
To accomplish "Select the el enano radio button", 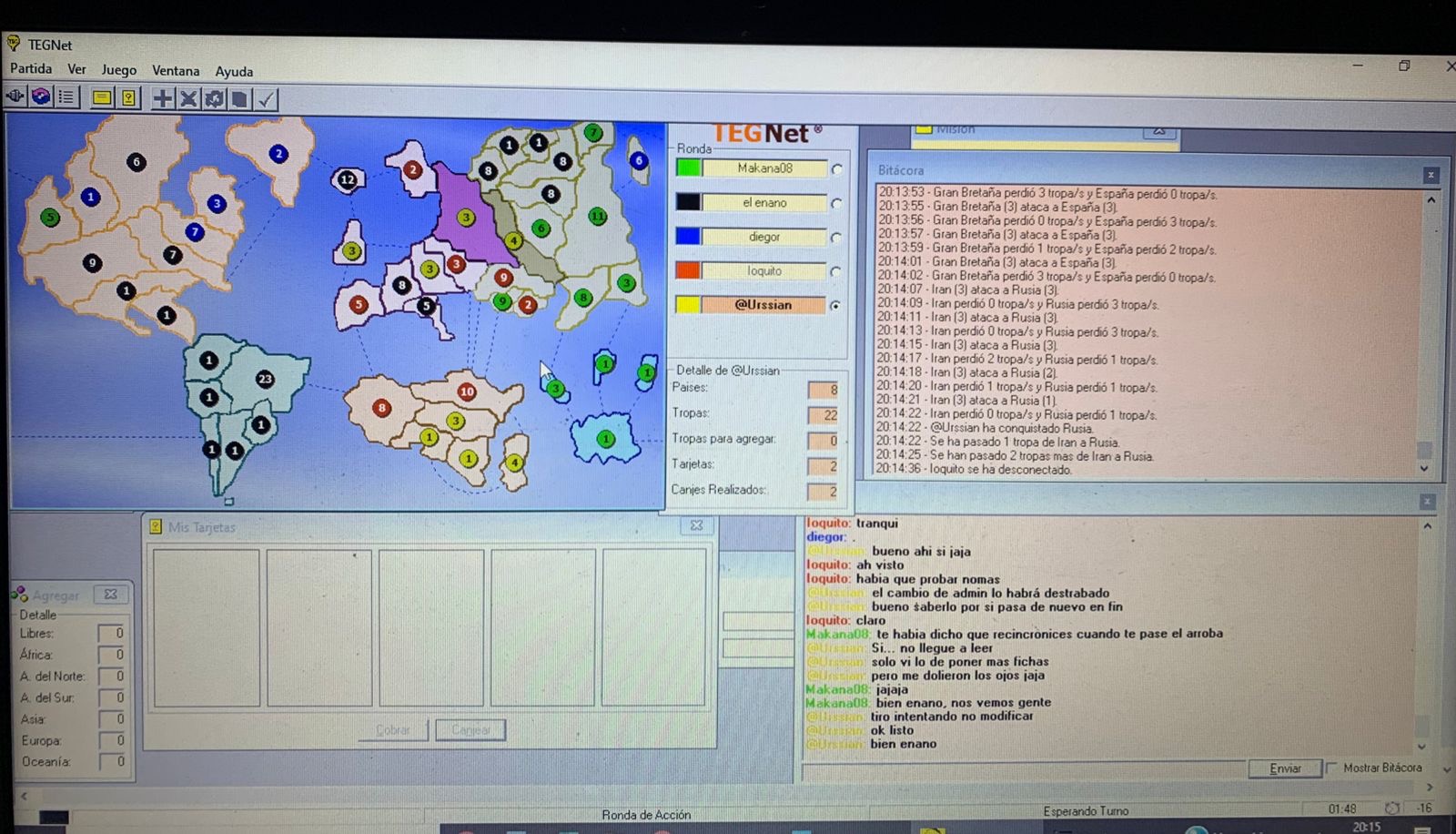I will pyautogui.click(x=836, y=204).
